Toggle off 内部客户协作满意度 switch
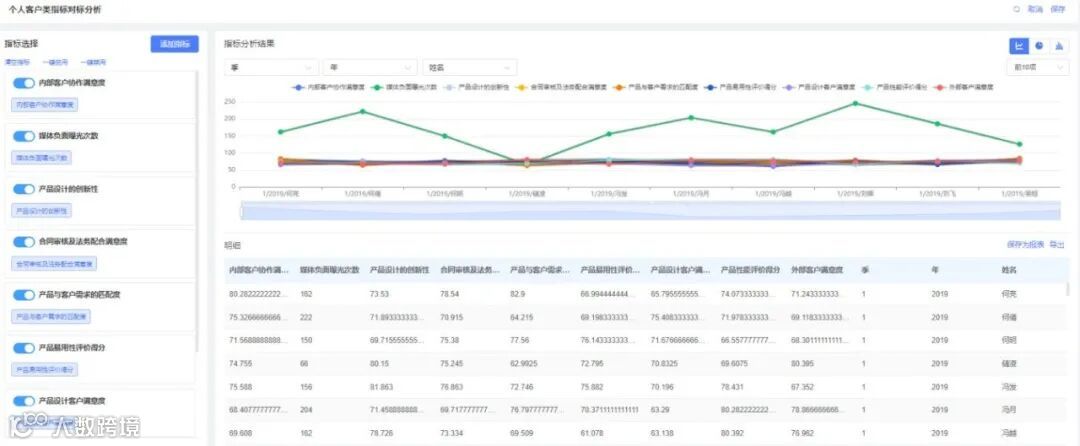This screenshot has width=1080, height=446. 24,83
